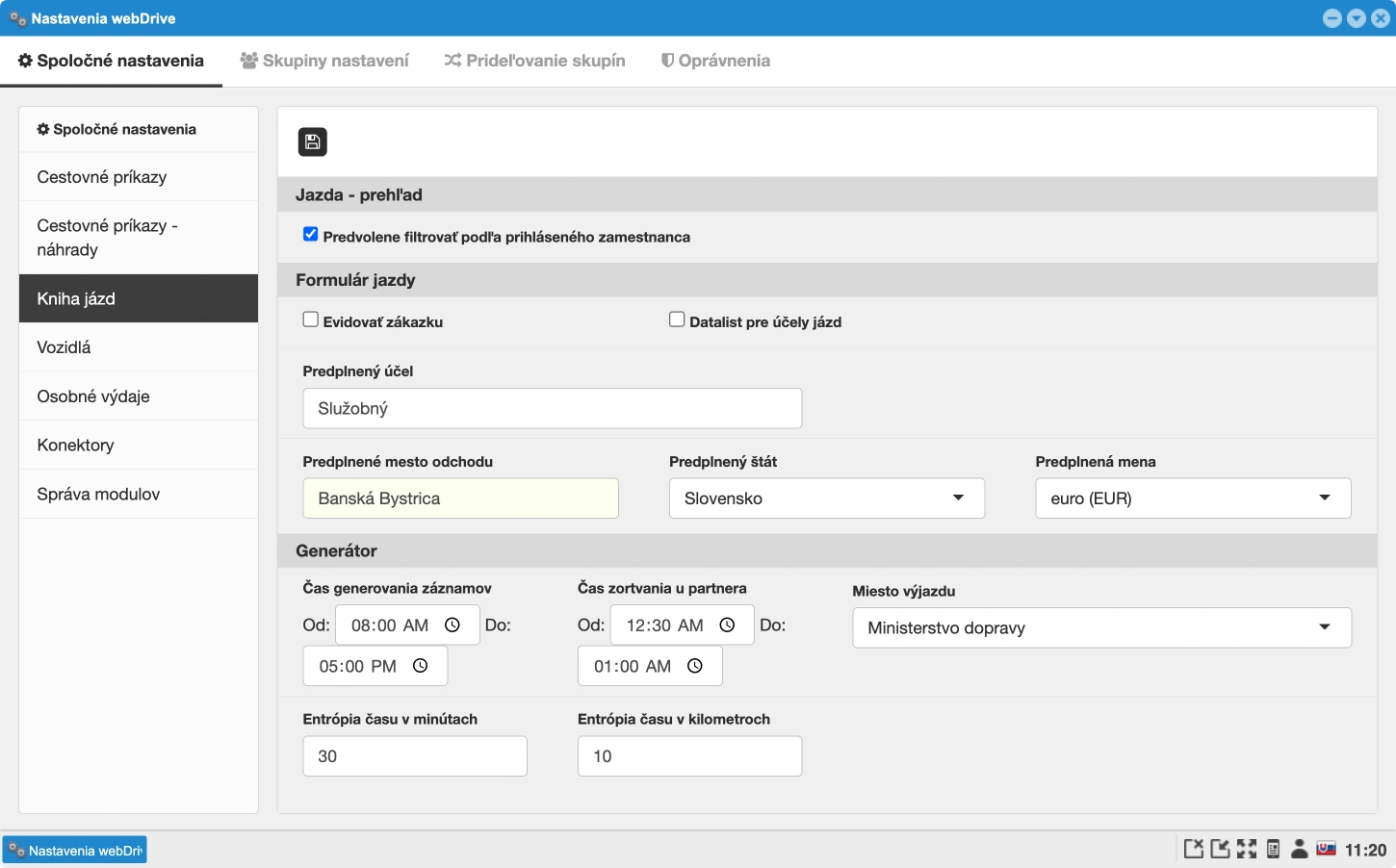Click the Nastavenia webDrive taskbar button
Screen dimensions: 1396x868
(75, 851)
